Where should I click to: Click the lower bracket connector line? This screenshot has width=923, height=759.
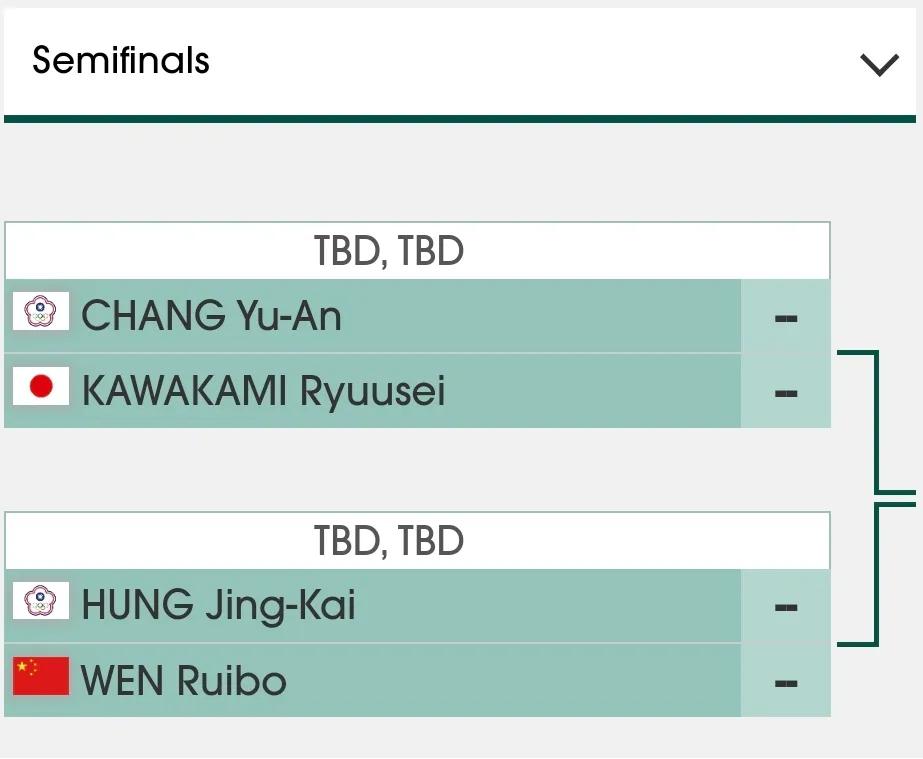pyautogui.click(x=876, y=574)
